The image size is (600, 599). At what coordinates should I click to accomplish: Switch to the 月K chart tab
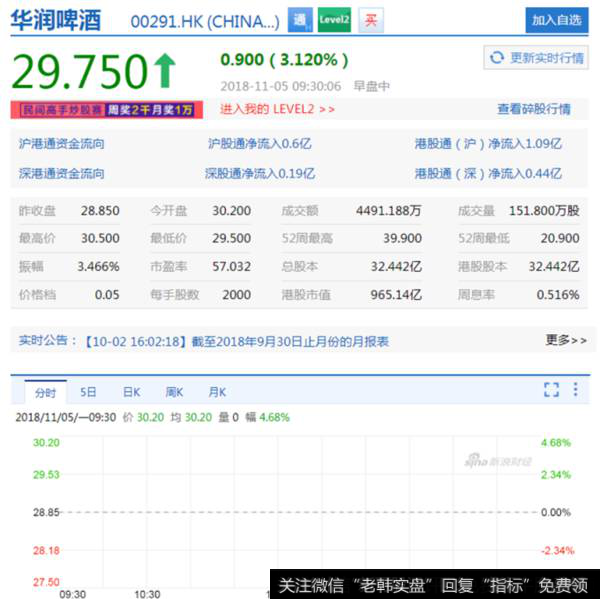[217, 392]
